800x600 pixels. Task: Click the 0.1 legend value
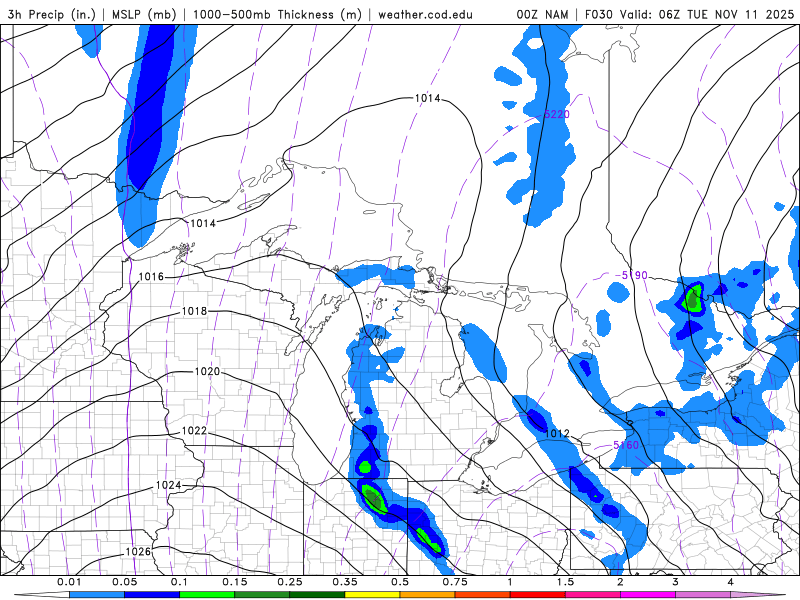click(180, 582)
